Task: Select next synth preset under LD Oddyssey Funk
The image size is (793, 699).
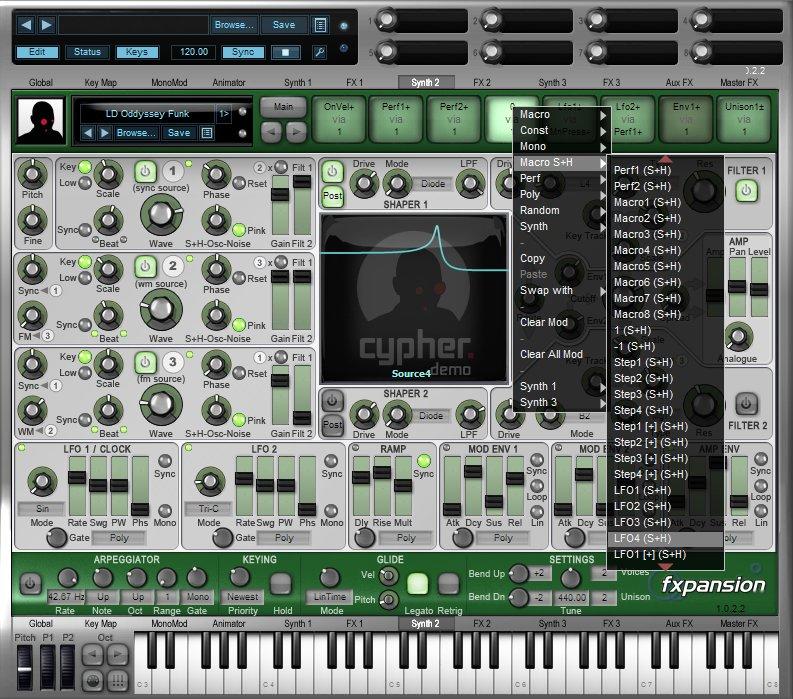Action: (104, 133)
